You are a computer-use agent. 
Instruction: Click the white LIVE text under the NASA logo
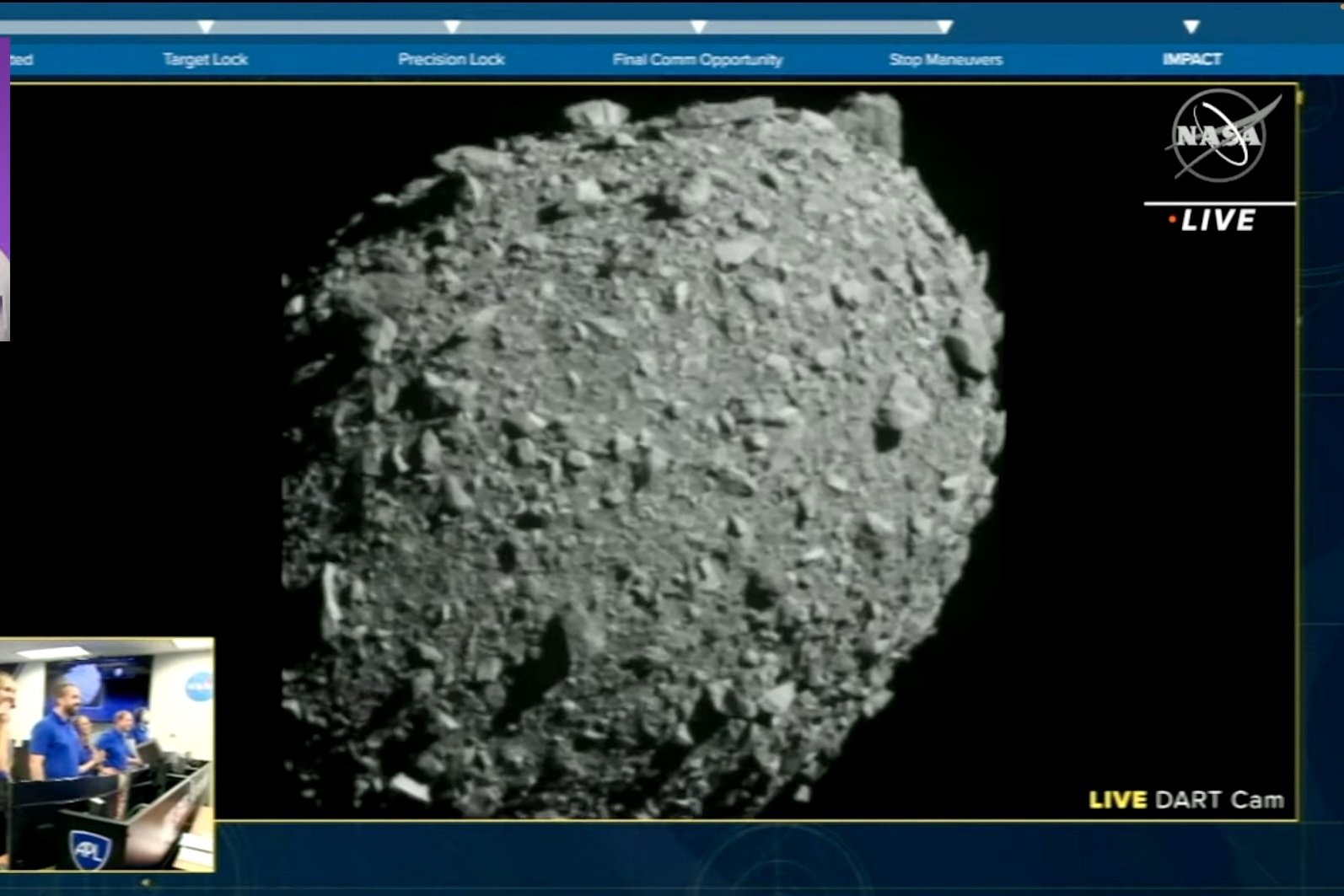(x=1218, y=221)
